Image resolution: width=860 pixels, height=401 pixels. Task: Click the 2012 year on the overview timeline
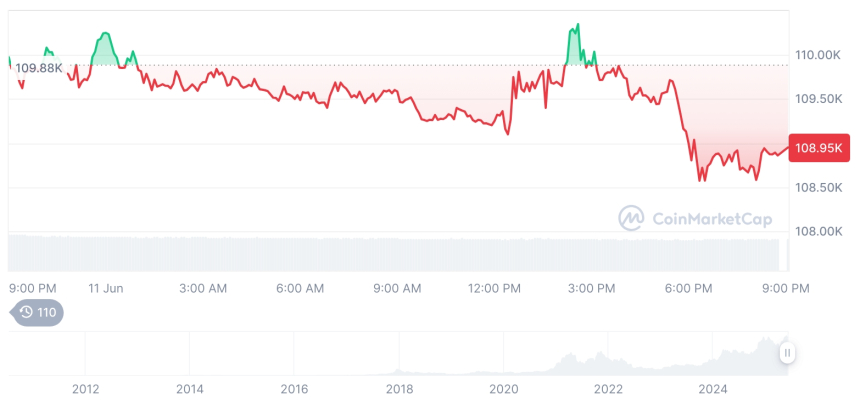[85, 389]
